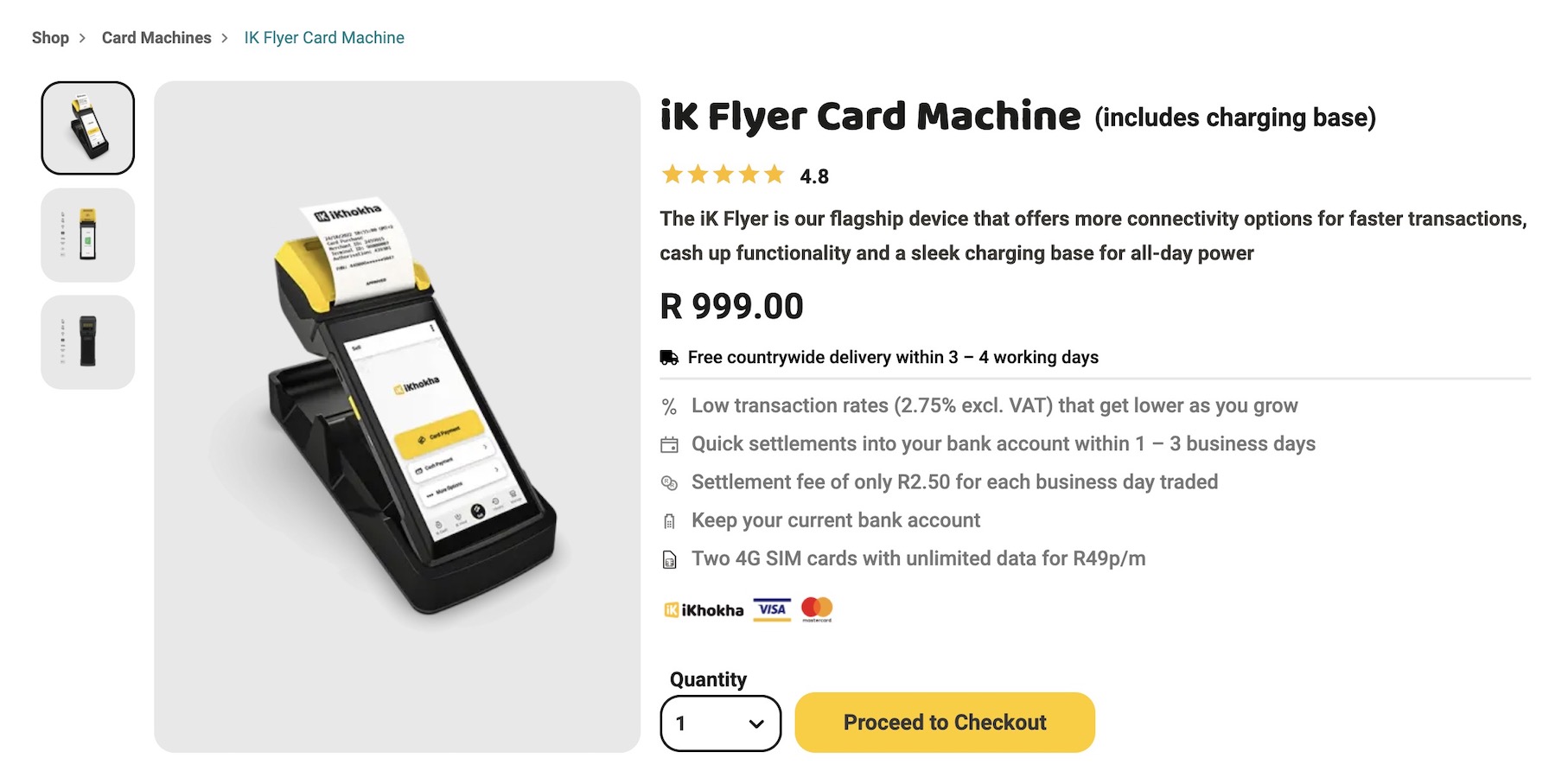
Task: Click the calendar icon beside quick settlements
Action: click(x=669, y=445)
